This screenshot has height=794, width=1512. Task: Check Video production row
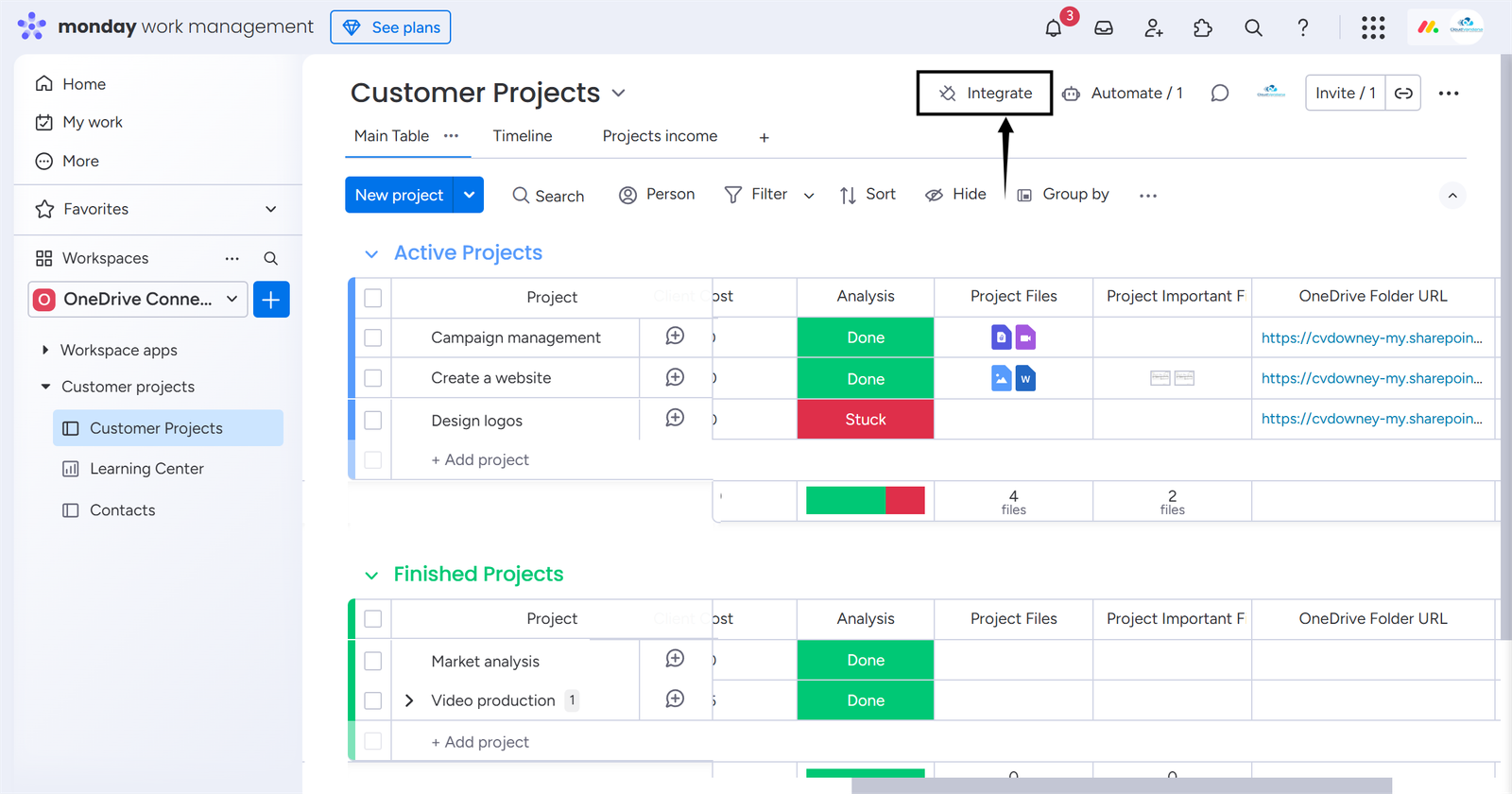[x=373, y=700]
